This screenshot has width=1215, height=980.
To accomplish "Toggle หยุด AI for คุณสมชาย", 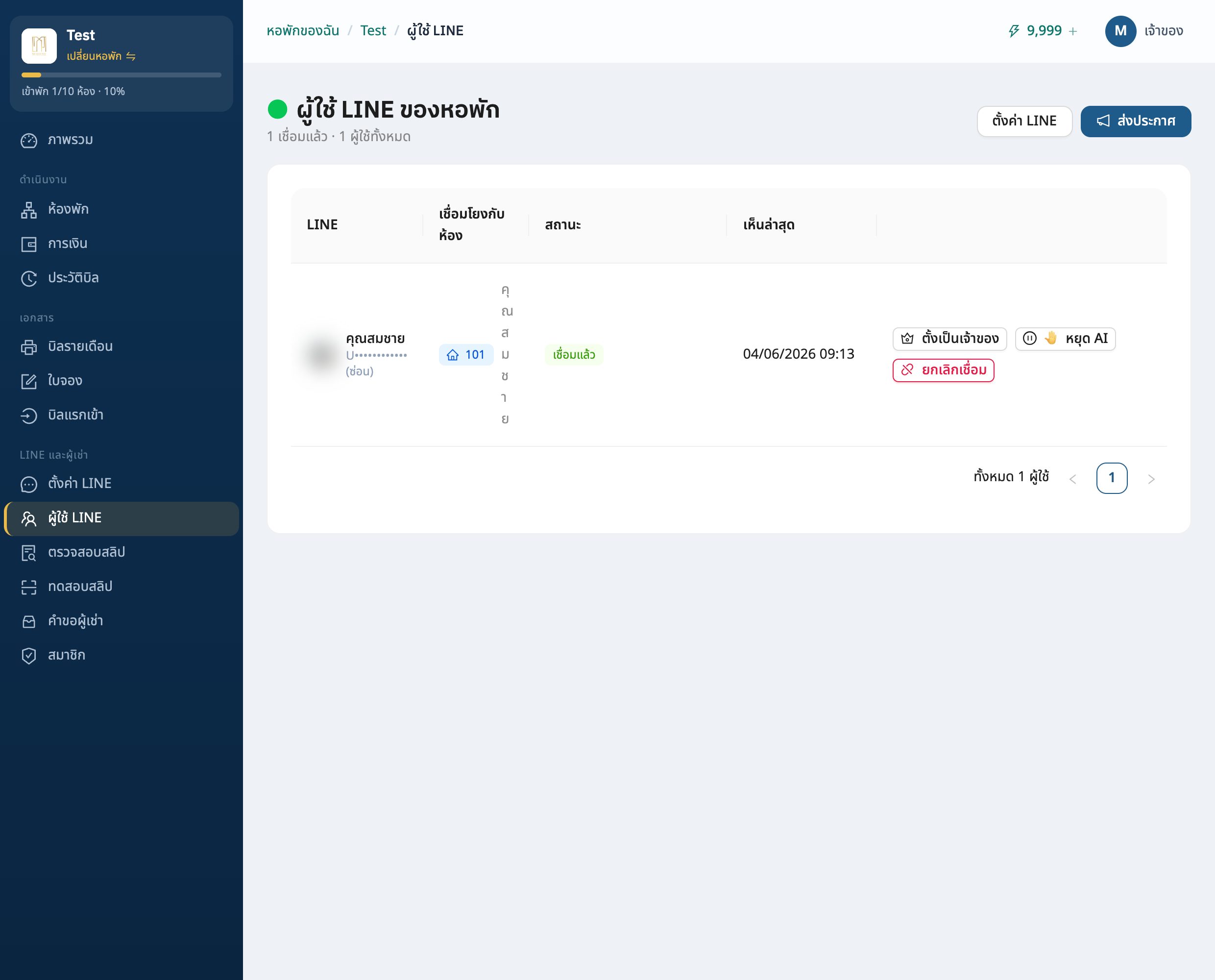I will 1065,339.
